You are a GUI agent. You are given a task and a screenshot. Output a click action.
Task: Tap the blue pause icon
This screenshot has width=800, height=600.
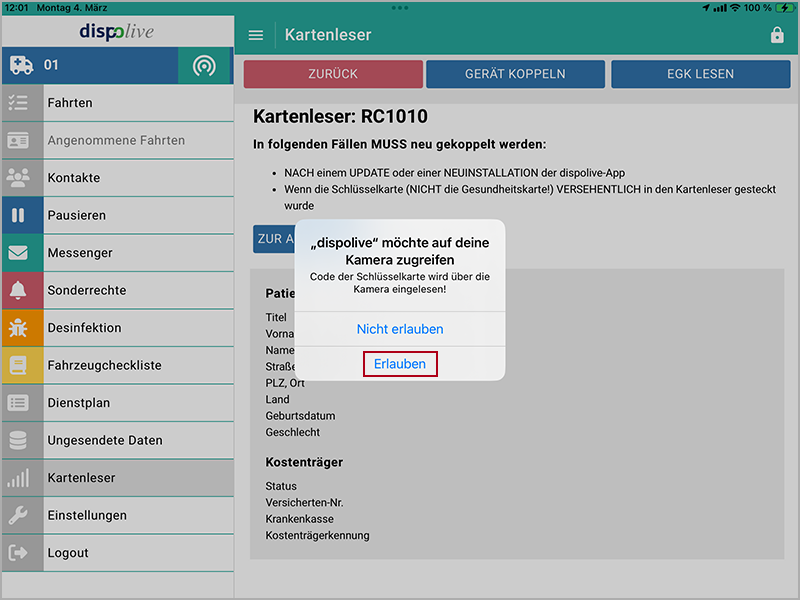click(x=18, y=215)
